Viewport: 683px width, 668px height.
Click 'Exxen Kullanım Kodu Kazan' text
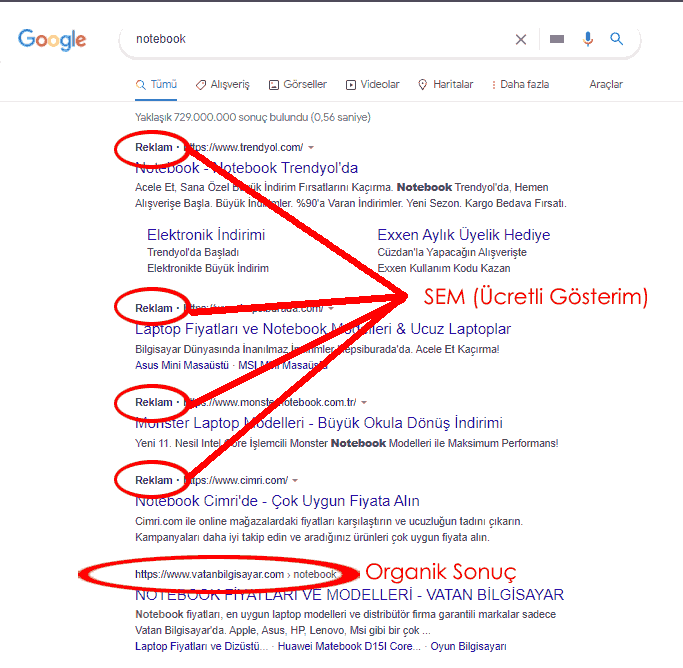coord(444,268)
